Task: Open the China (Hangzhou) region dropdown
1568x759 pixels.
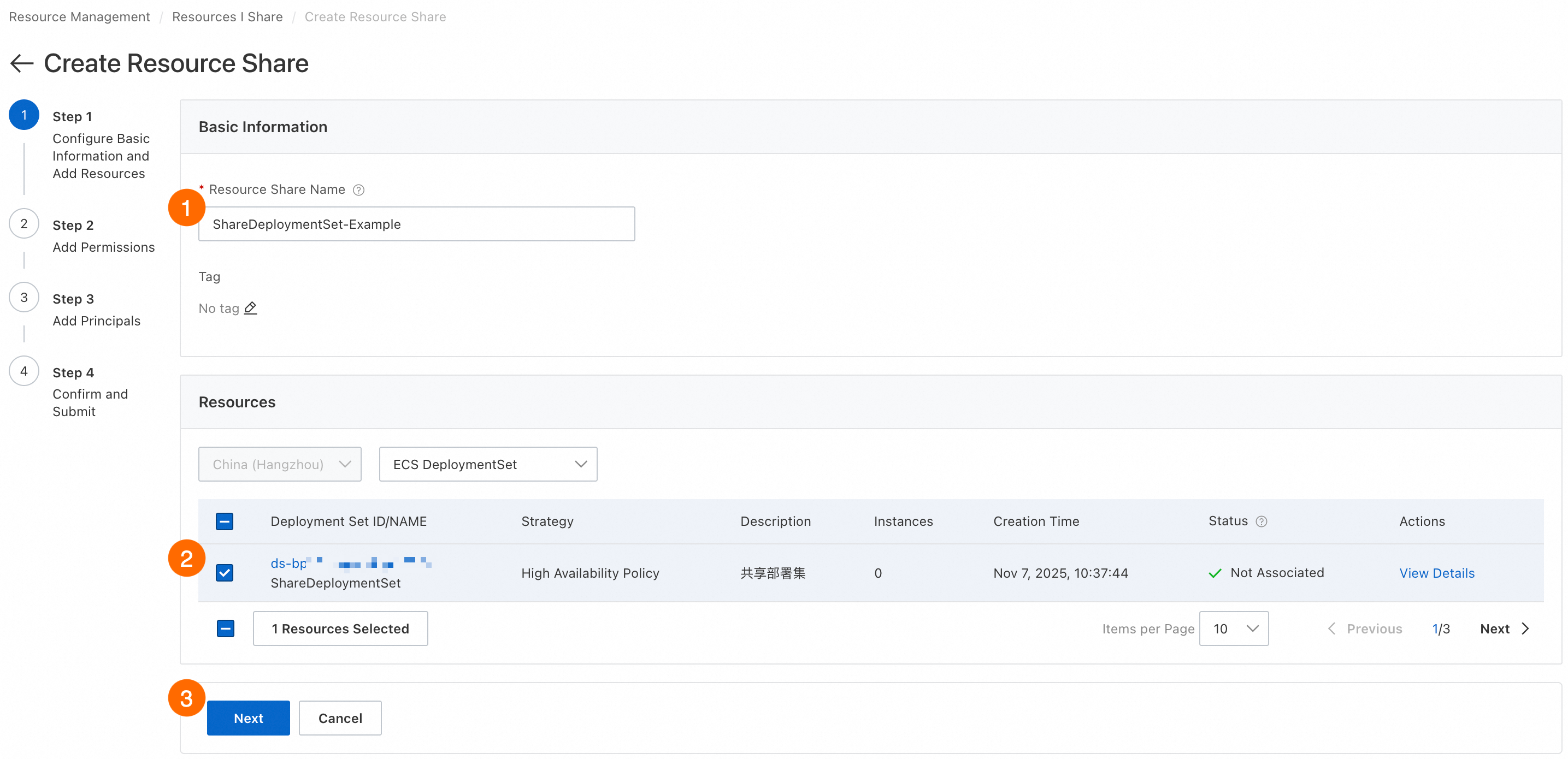Action: pos(279,464)
